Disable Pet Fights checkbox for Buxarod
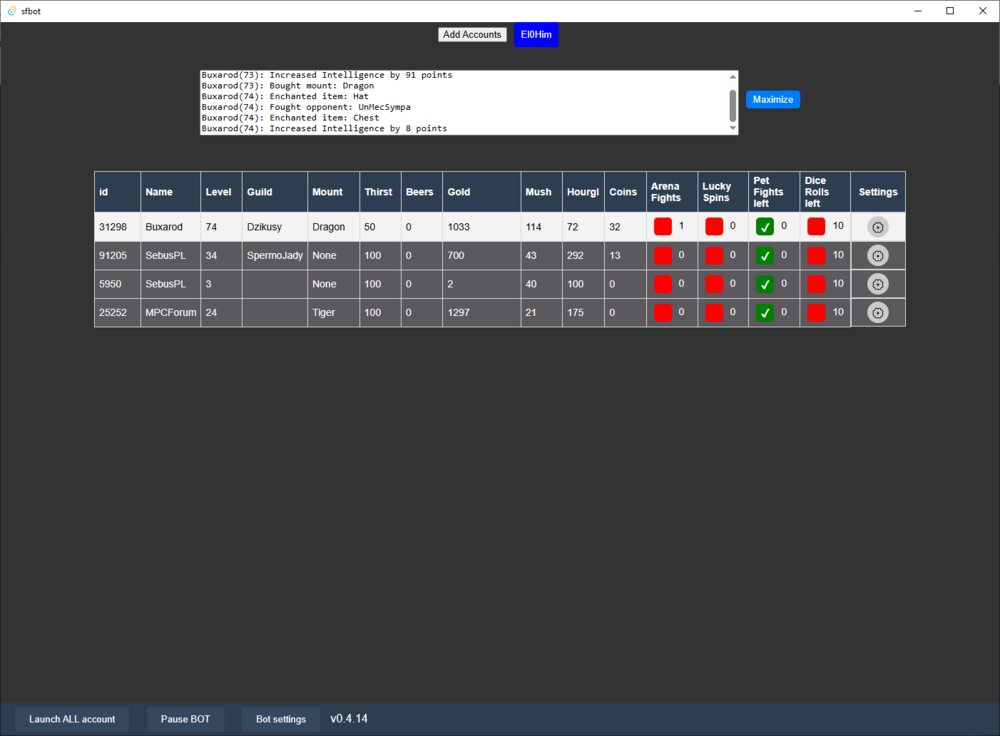 (x=765, y=226)
